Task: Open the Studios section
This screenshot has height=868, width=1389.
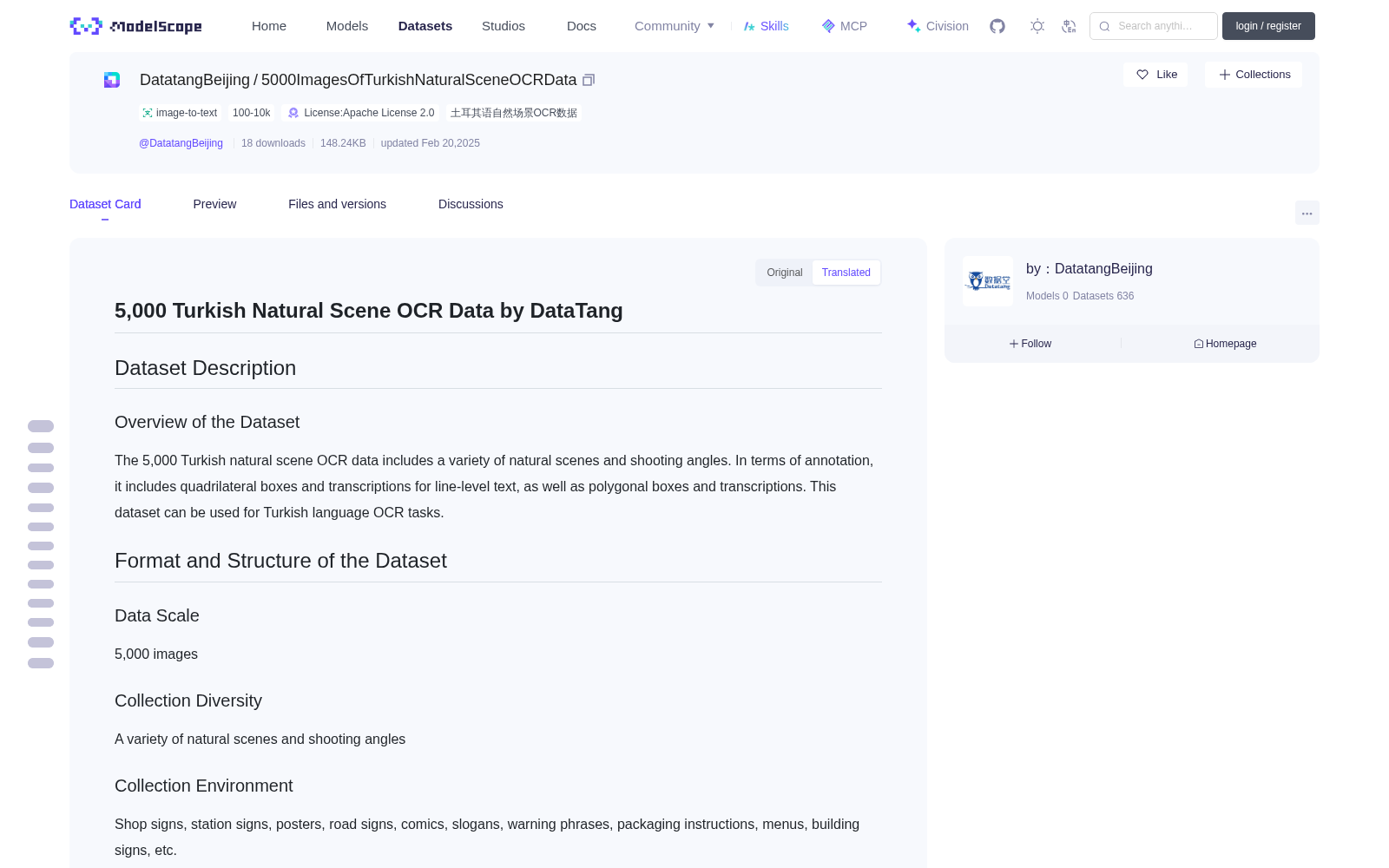Action: click(x=504, y=26)
